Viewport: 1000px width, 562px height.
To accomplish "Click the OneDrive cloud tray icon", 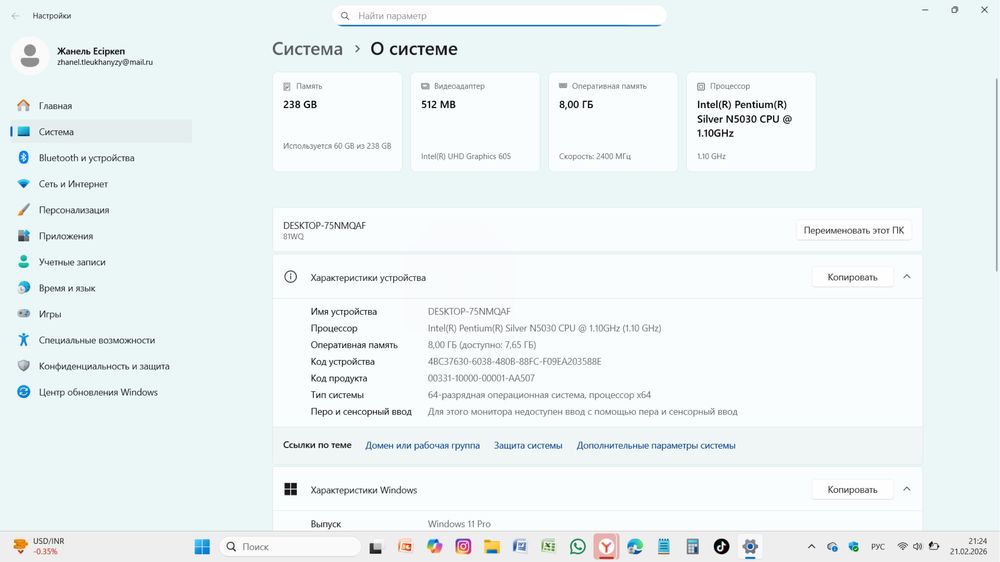I will coord(832,547).
